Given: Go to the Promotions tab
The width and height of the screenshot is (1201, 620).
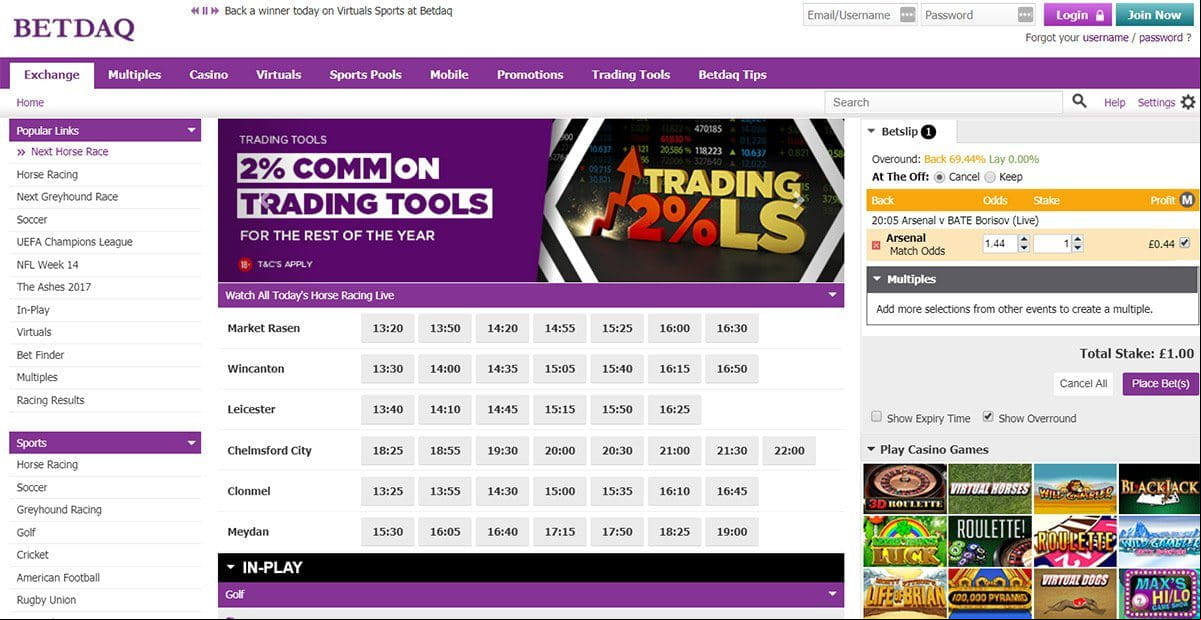Looking at the screenshot, I should tap(530, 75).
